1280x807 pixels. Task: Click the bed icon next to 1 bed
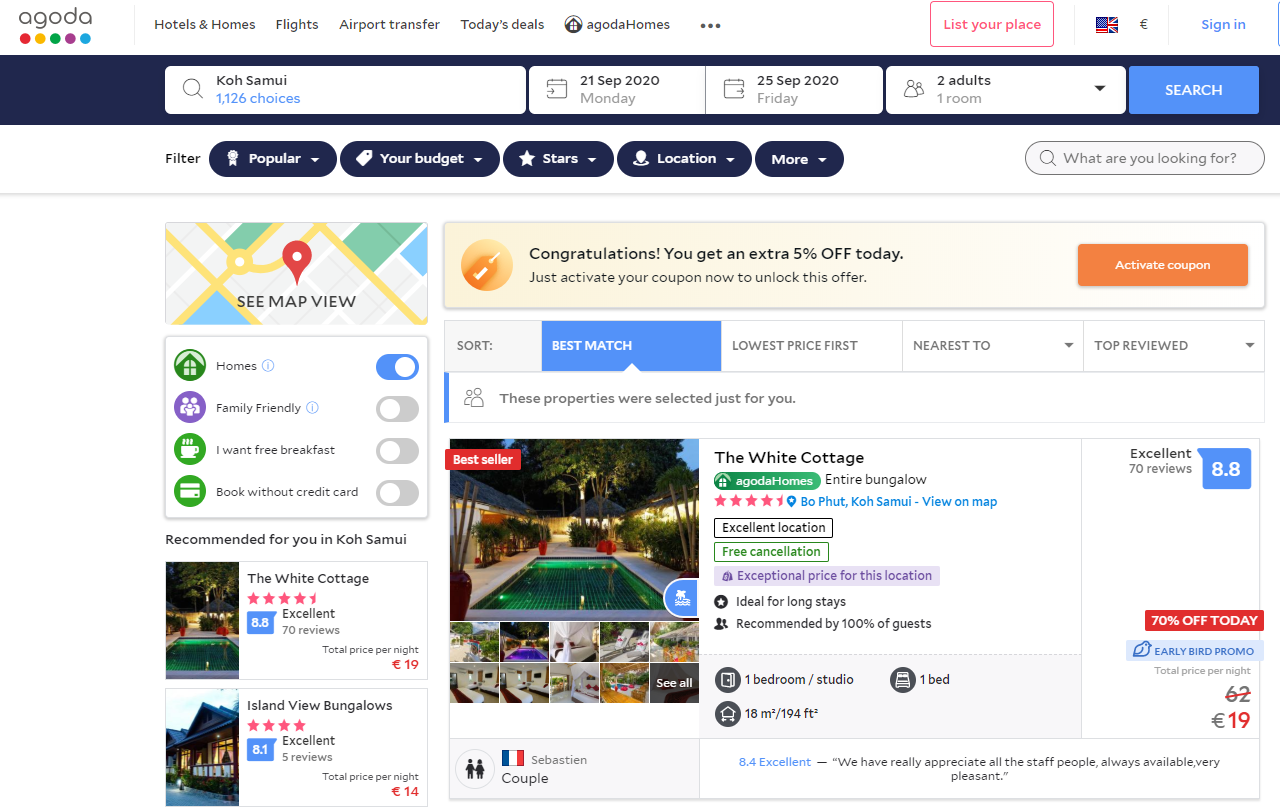[902, 680]
